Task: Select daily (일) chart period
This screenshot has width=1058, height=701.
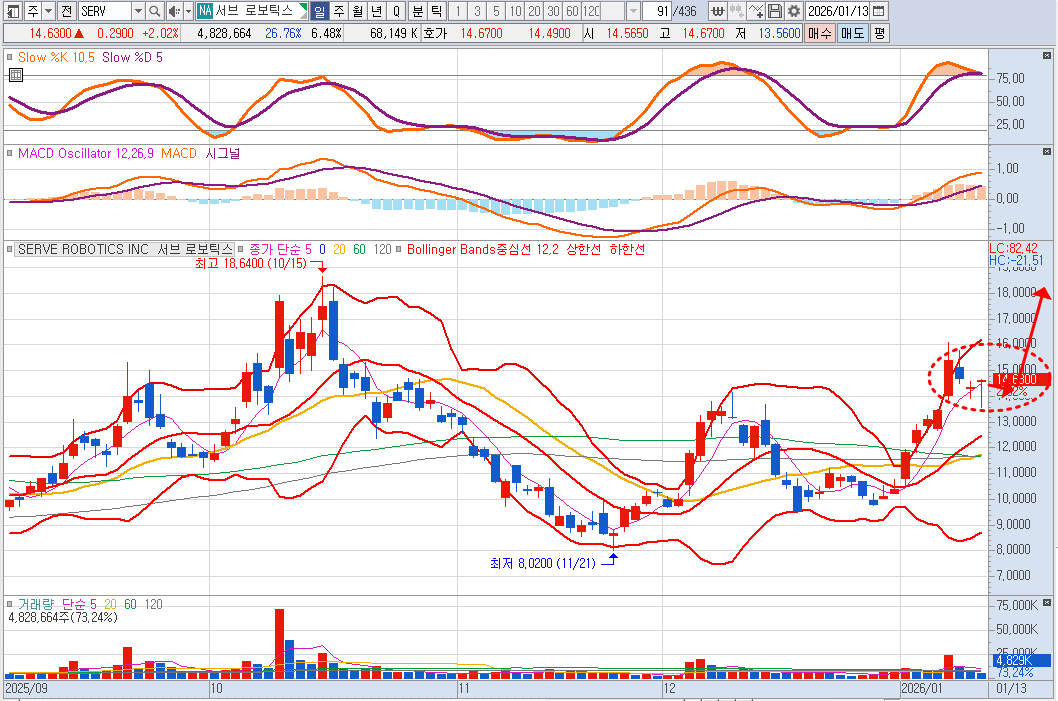Action: 320,11
